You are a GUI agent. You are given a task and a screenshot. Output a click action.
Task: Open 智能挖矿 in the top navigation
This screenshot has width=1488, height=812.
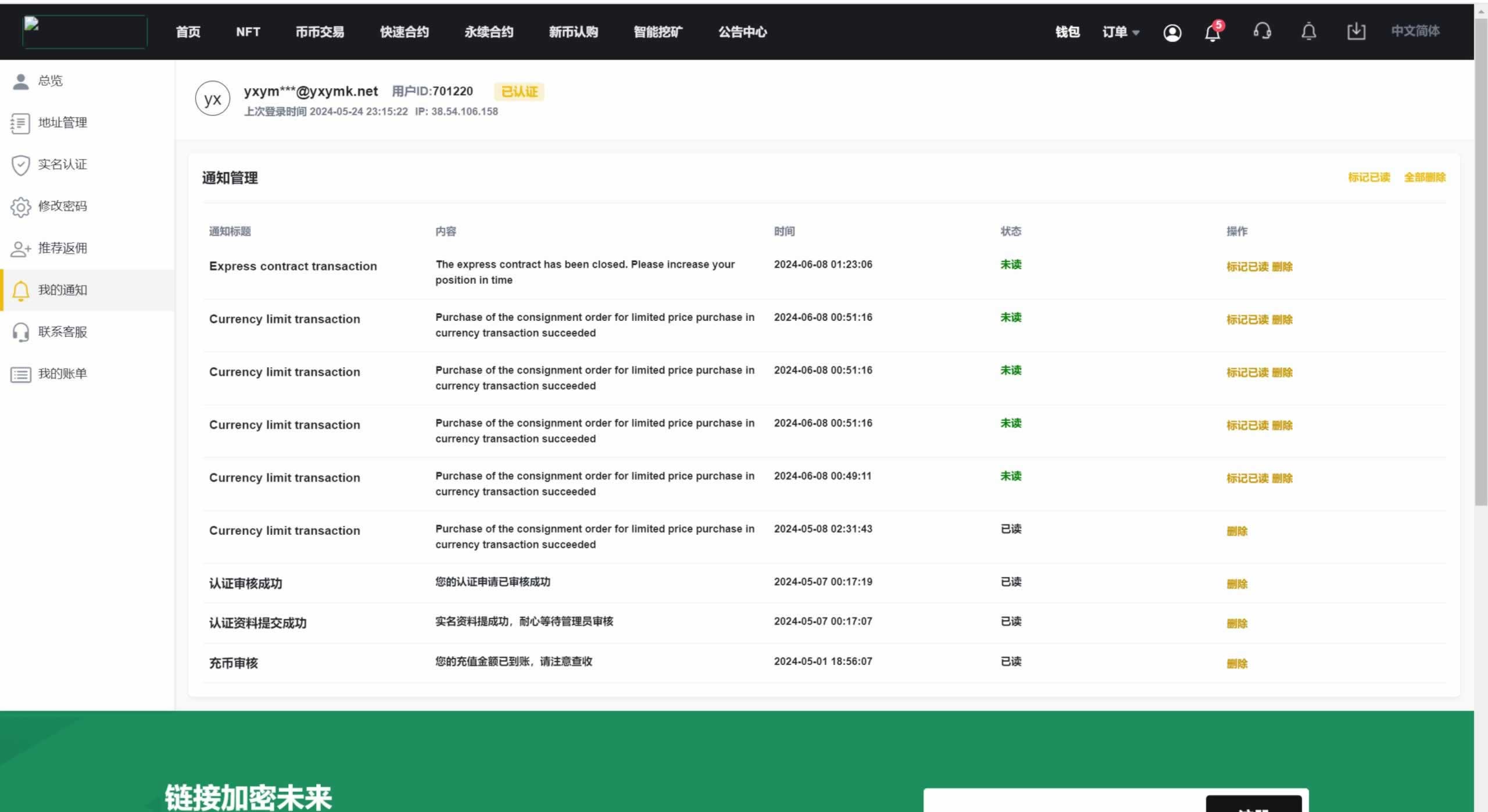[658, 32]
